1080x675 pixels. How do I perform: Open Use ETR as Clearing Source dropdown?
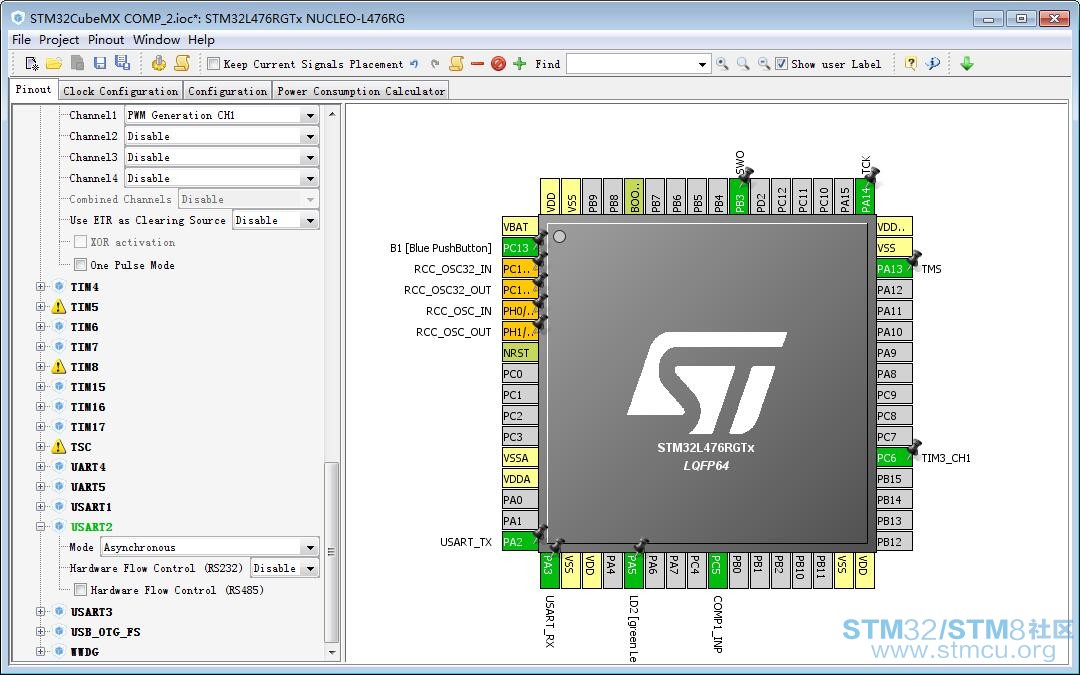pyautogui.click(x=276, y=220)
